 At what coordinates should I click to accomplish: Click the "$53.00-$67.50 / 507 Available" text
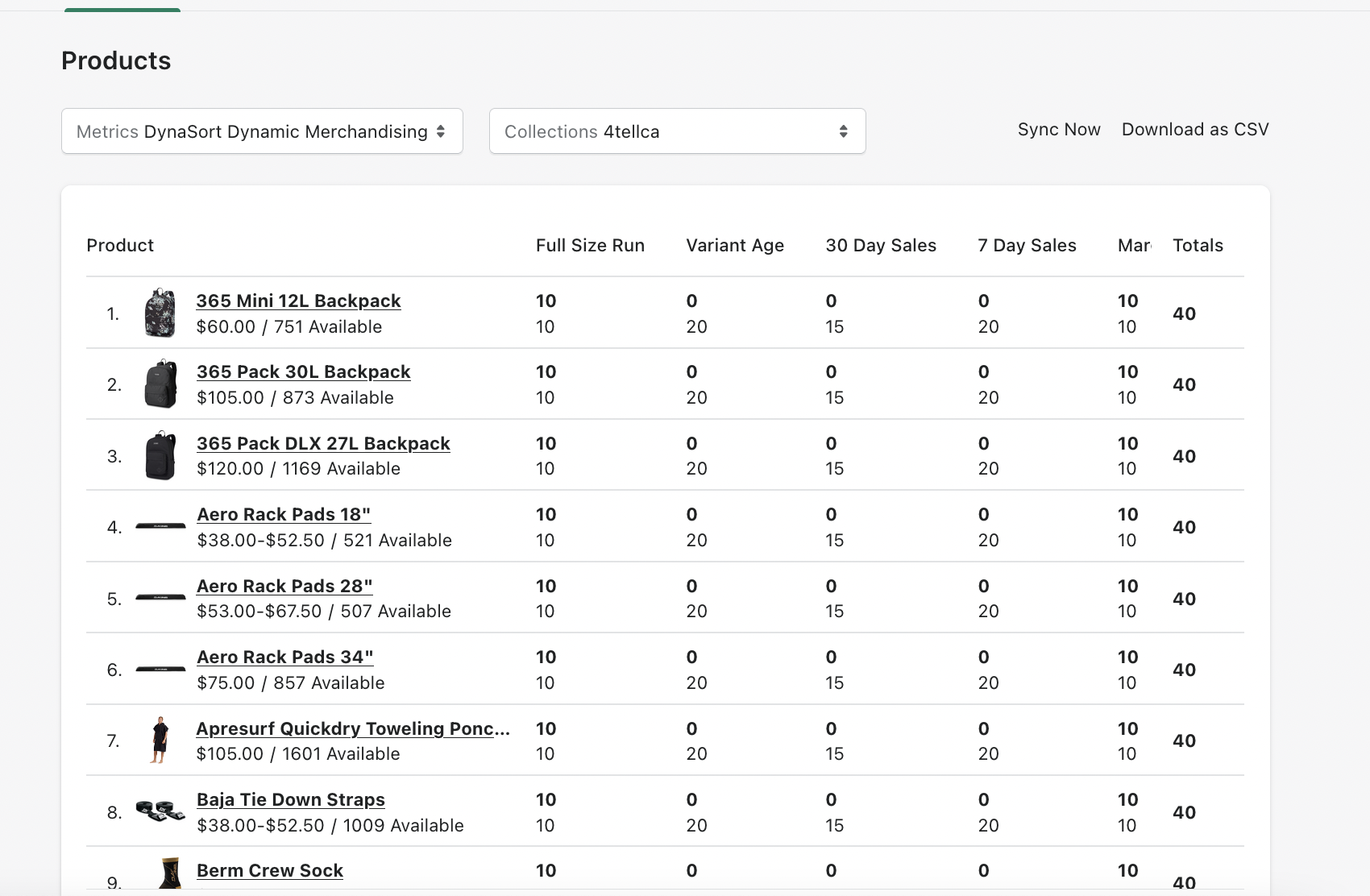tap(324, 612)
